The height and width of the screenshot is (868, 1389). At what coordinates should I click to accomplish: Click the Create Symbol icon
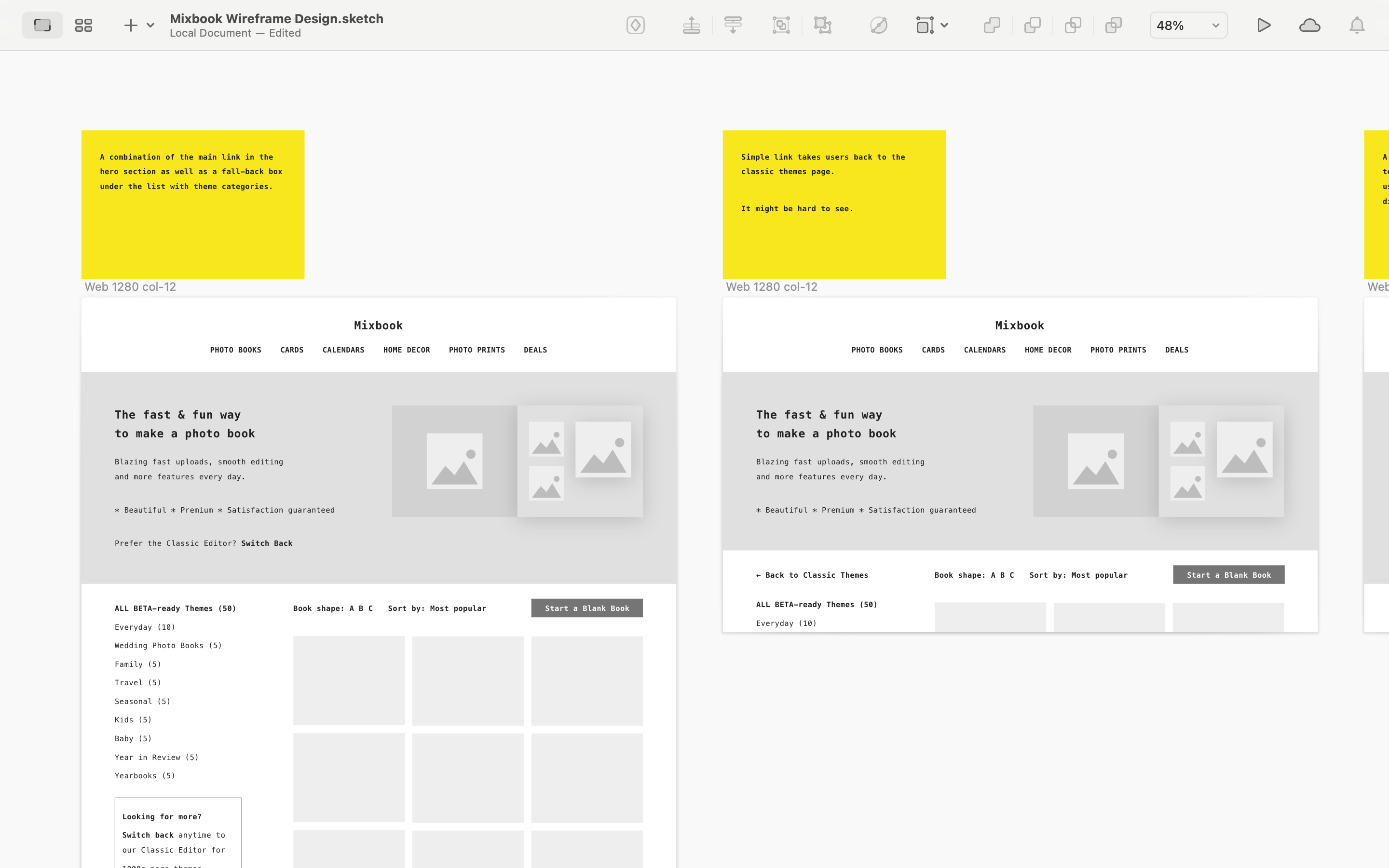click(635, 25)
